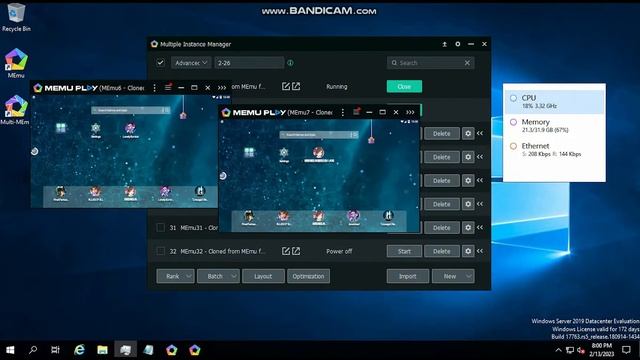Click the rename edit icon for MEmu32
This screenshot has height=360, width=640.
tap(286, 251)
